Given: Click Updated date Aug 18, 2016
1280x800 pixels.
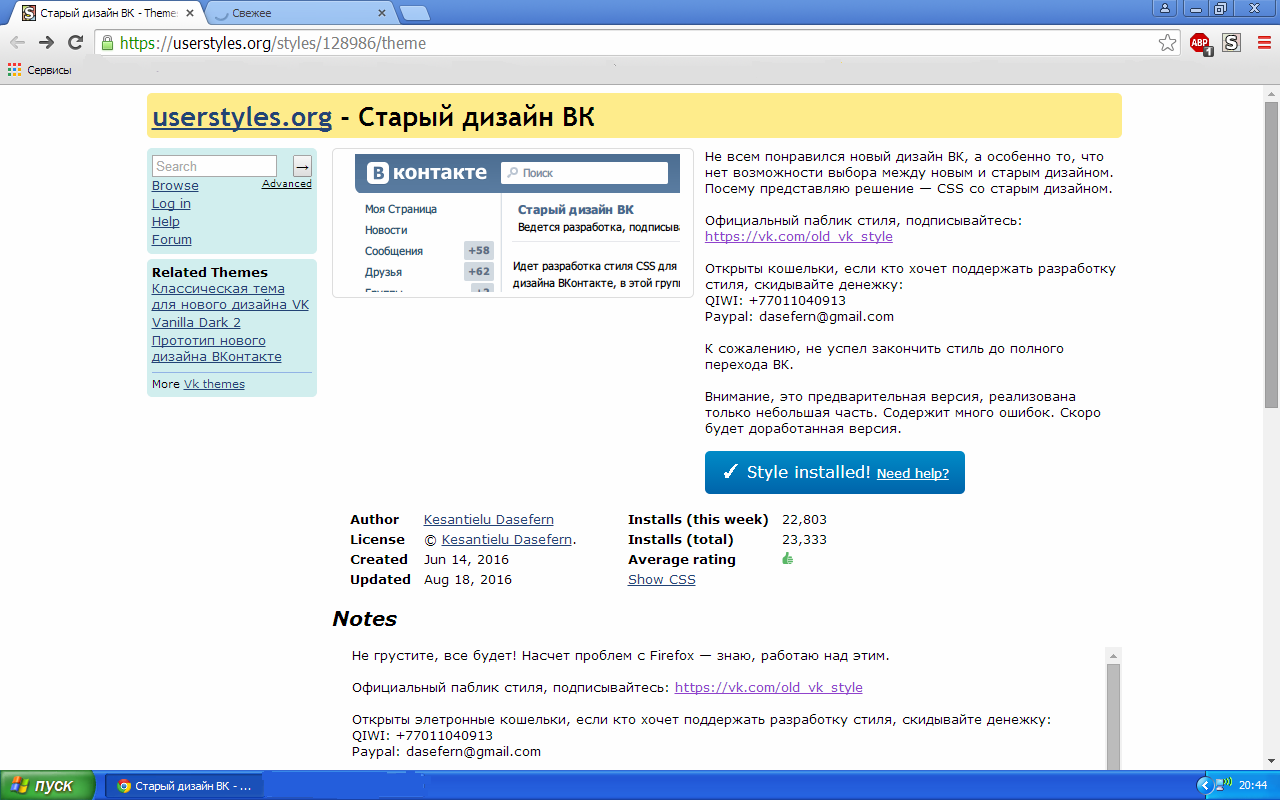Looking at the screenshot, I should click(467, 580).
